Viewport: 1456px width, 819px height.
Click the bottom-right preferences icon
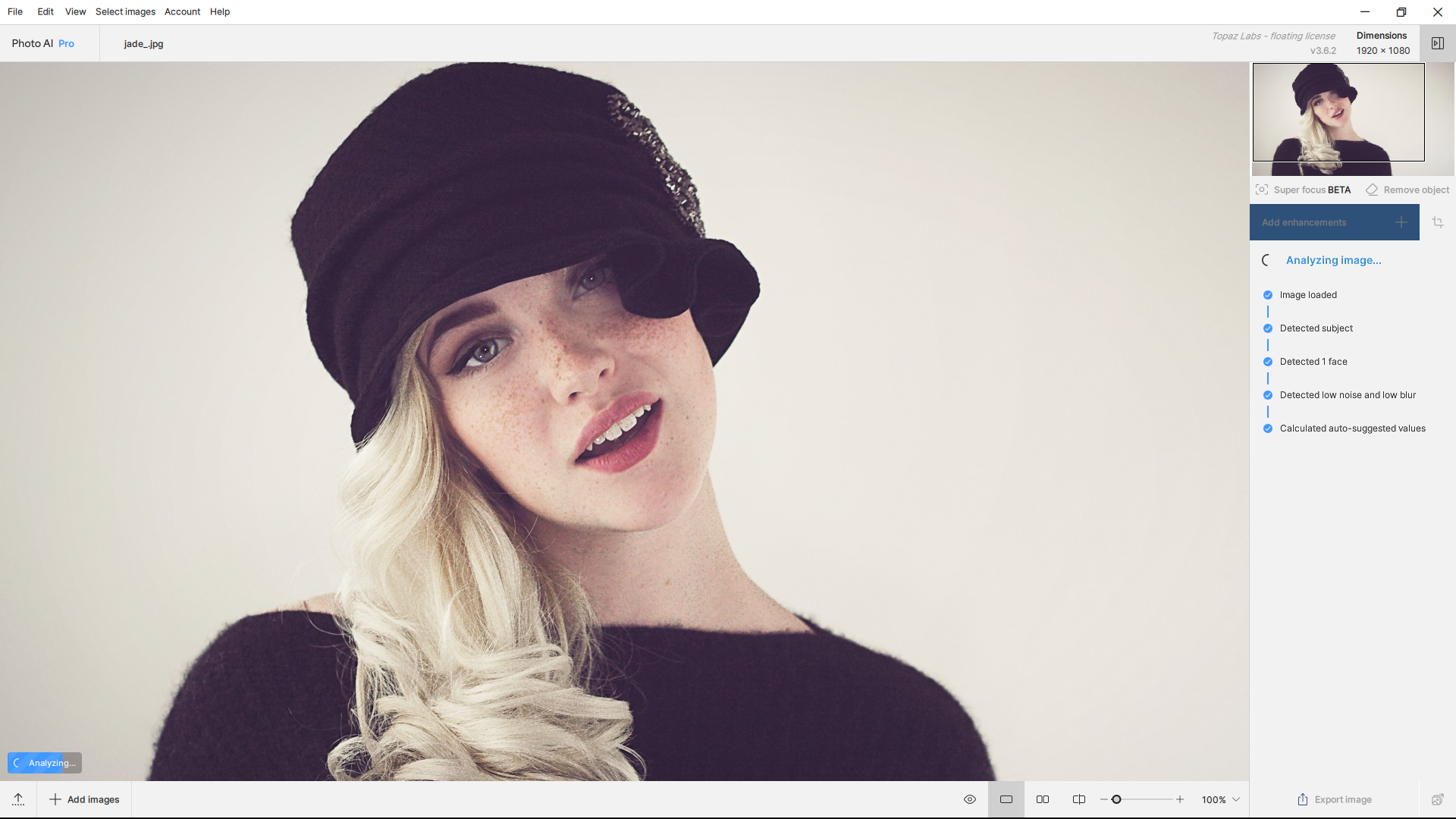(x=1437, y=799)
